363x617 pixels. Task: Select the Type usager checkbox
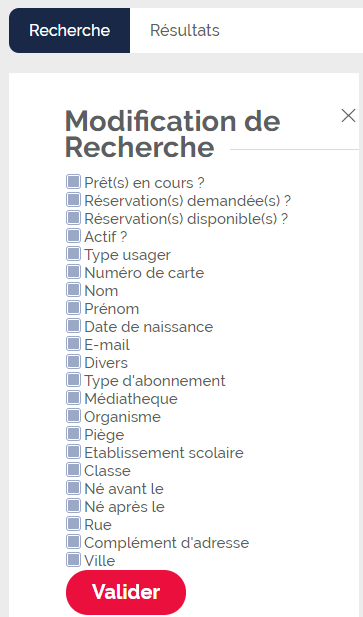[73, 254]
